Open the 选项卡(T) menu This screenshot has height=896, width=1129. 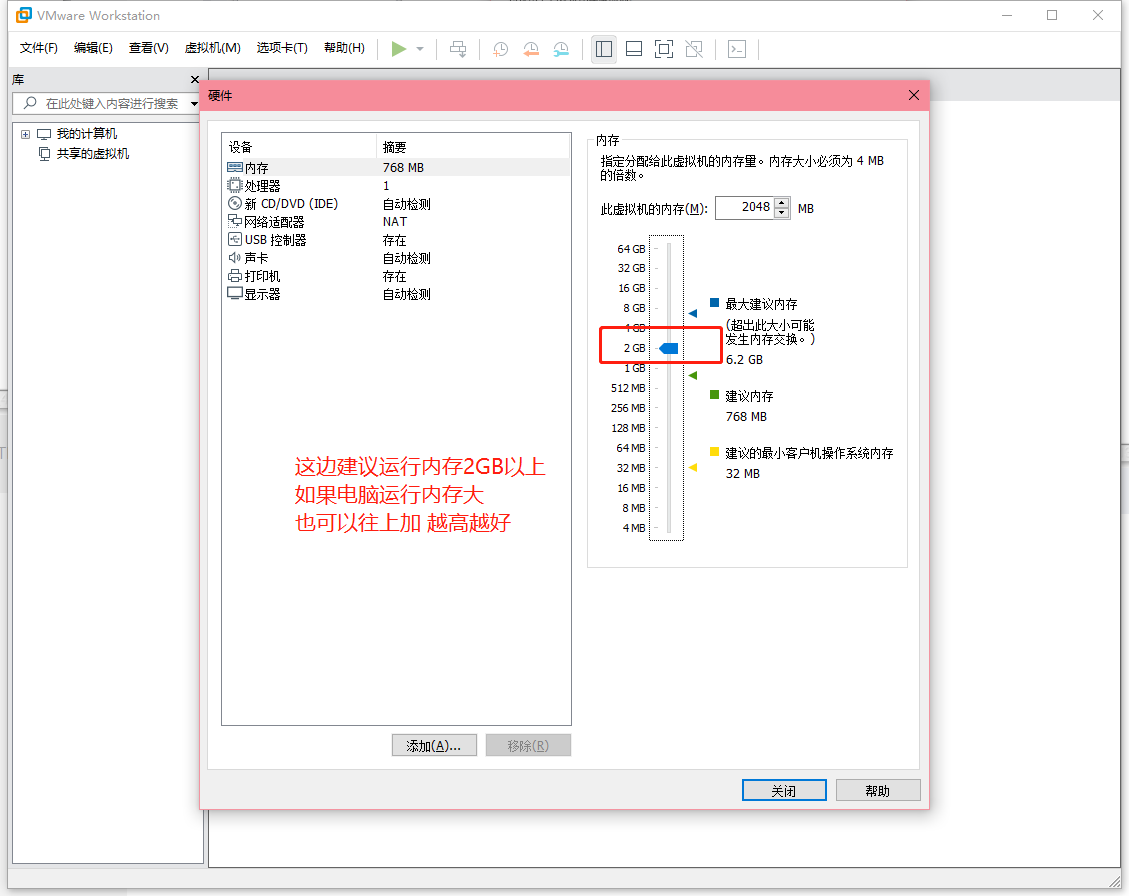click(x=282, y=48)
